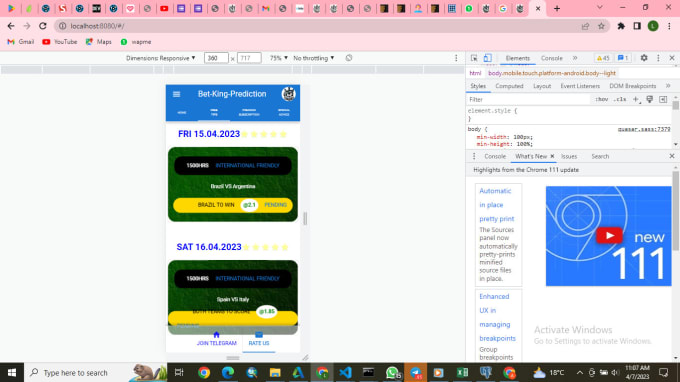Click the 1 message issues badge
Viewport: 680px width, 382px height.
623,58
